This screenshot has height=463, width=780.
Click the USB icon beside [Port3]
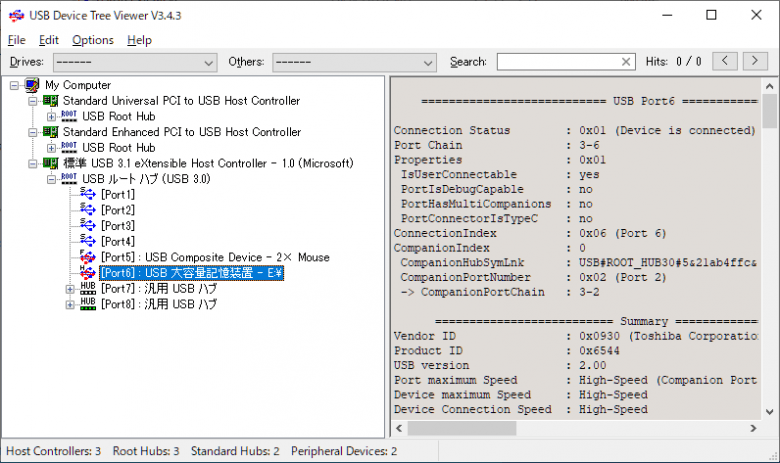[x=88, y=225]
